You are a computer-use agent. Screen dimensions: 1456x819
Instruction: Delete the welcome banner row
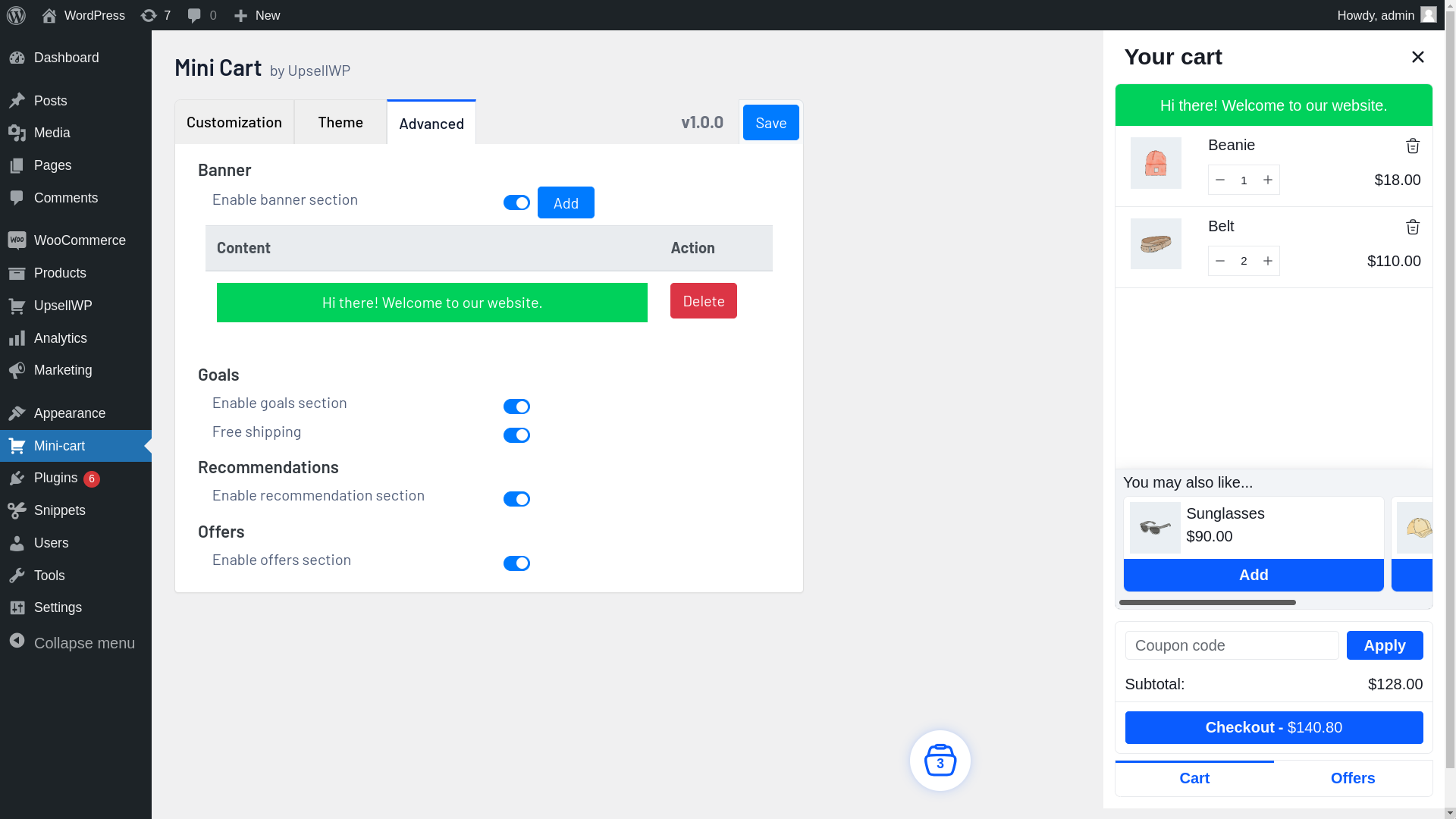pyautogui.click(x=704, y=301)
